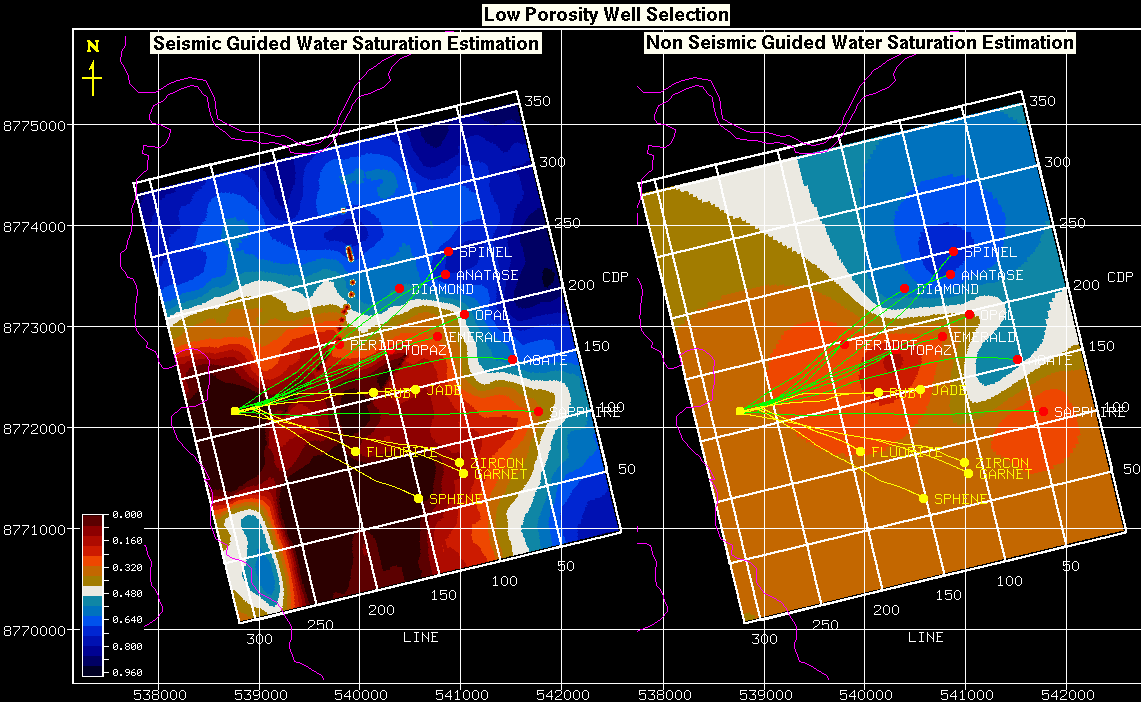1141x702 pixels.
Task: Select the yellow square platform marker in right map
Action: point(740,411)
